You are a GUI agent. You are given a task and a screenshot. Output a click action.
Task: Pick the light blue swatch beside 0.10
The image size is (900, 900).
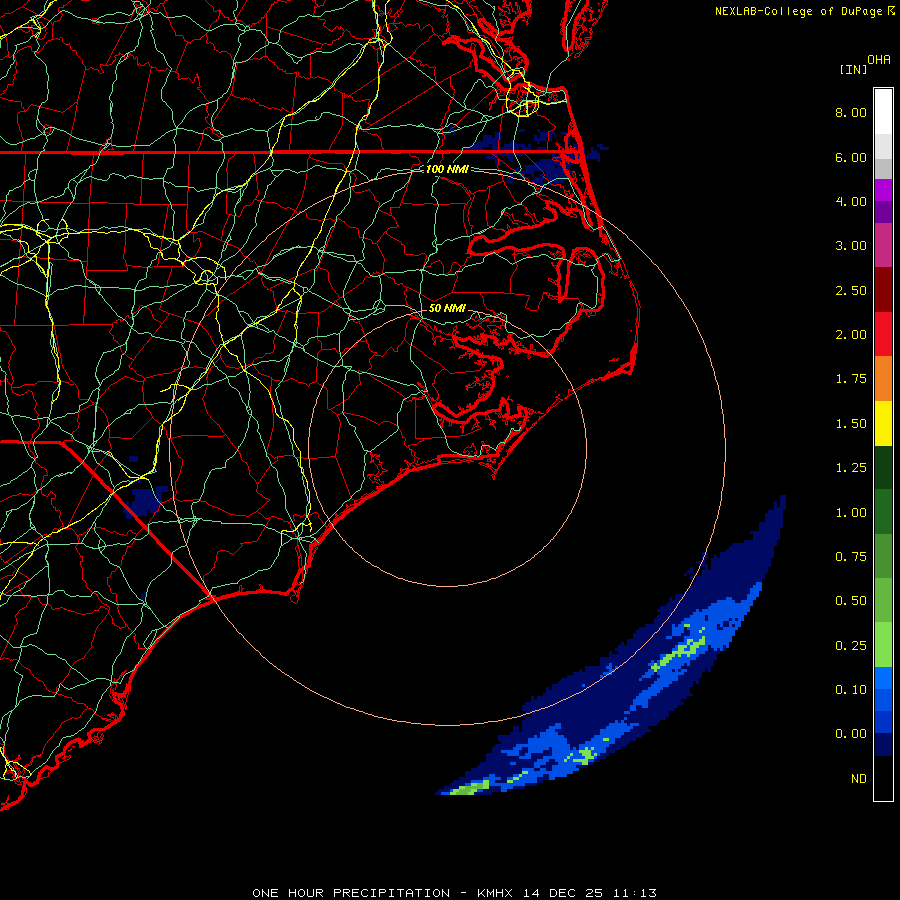[x=883, y=678]
